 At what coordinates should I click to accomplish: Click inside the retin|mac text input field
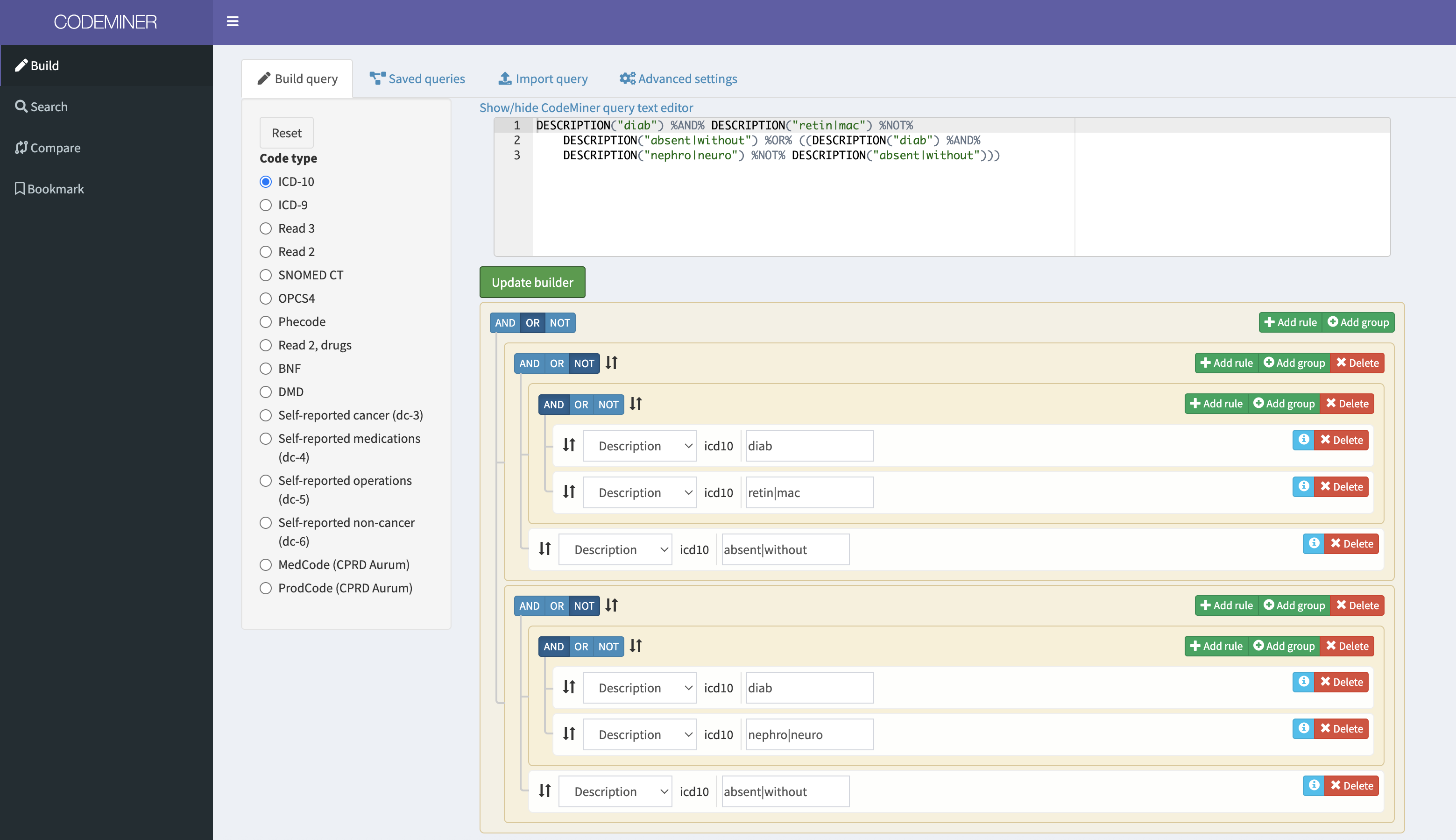(x=808, y=492)
